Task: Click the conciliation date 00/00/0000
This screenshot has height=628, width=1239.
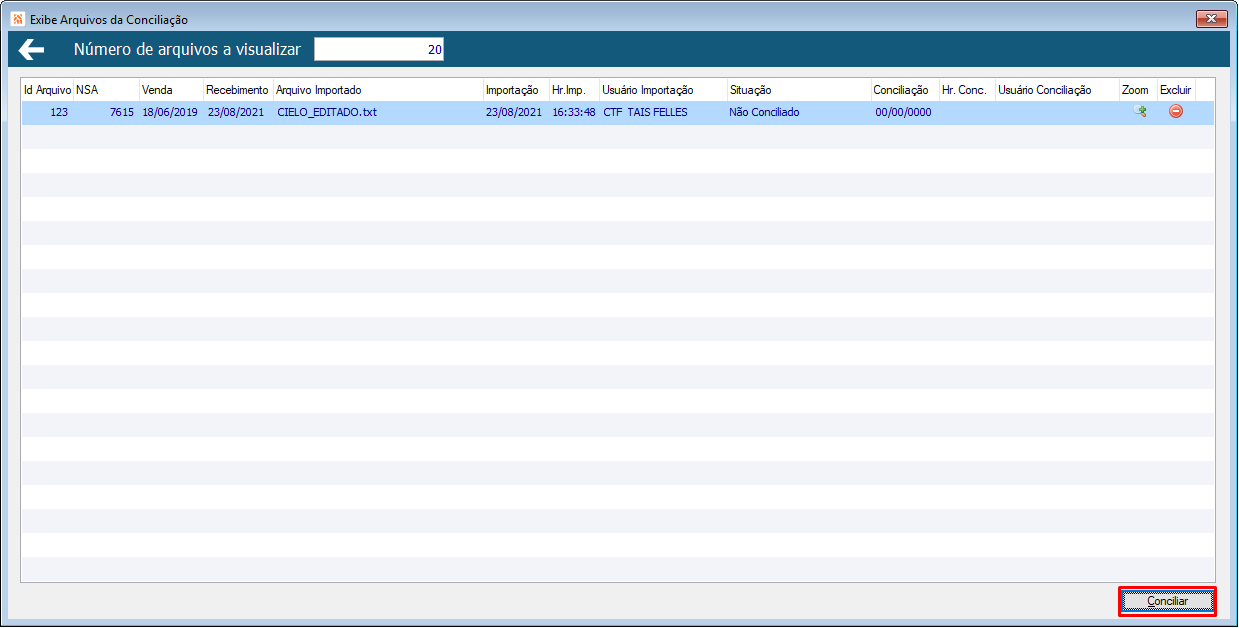Action: 903,112
